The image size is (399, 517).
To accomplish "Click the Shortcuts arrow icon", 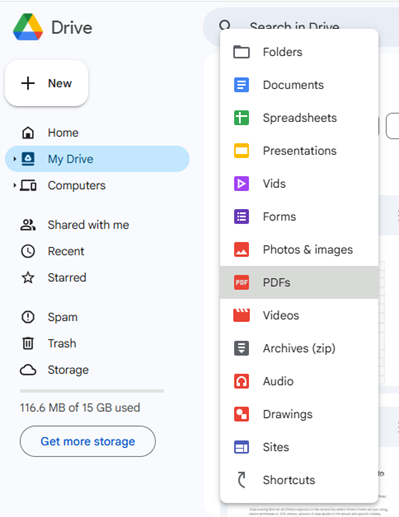I will [241, 480].
